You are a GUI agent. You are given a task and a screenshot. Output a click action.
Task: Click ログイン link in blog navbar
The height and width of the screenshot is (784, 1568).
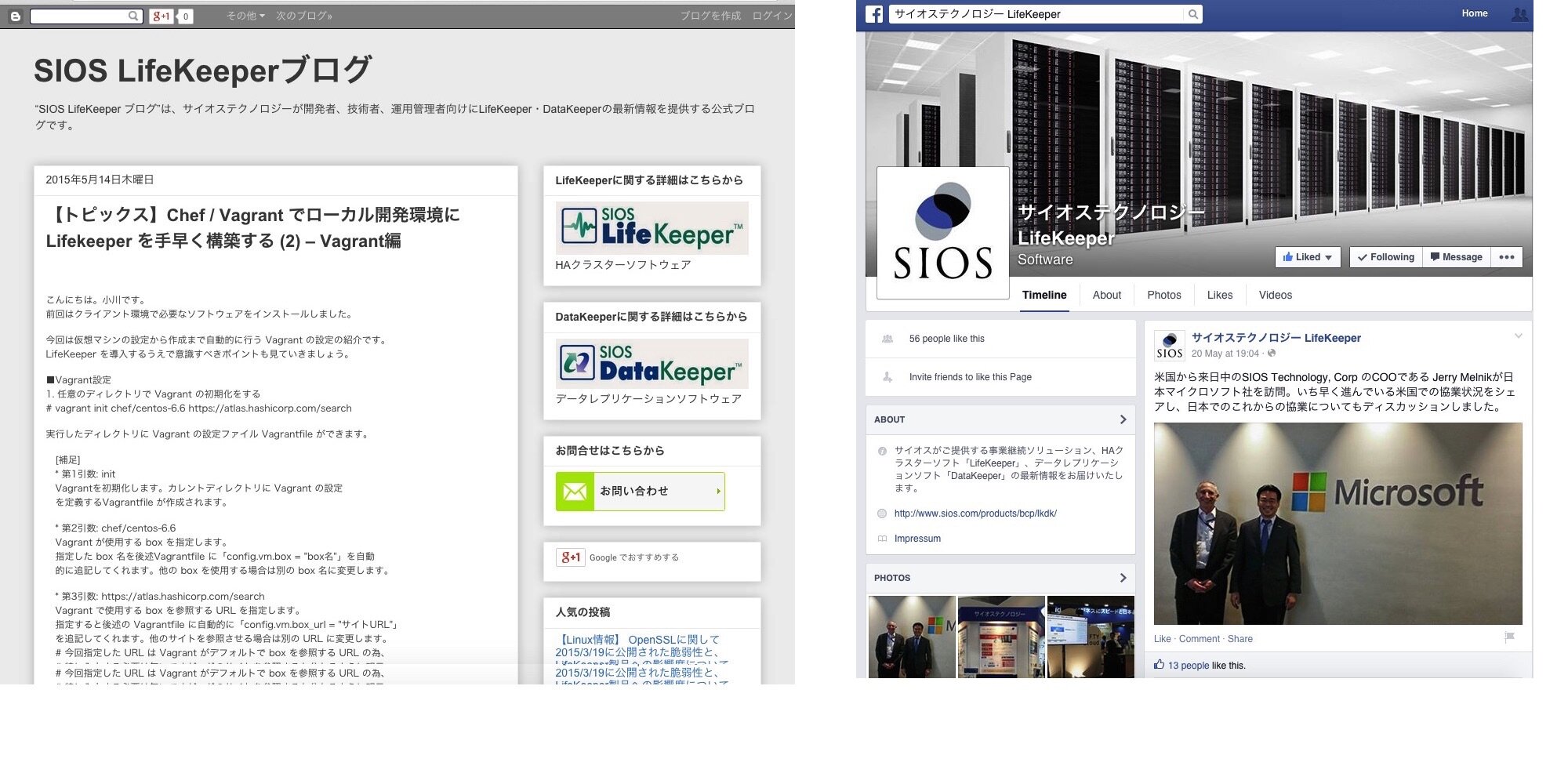(x=771, y=16)
